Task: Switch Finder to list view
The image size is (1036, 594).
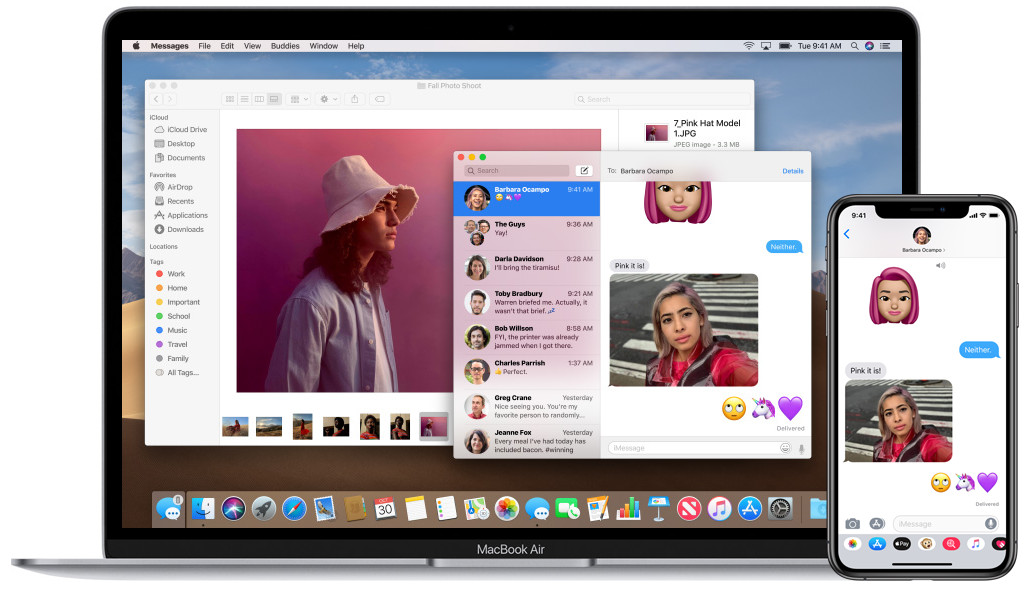Action: click(244, 99)
